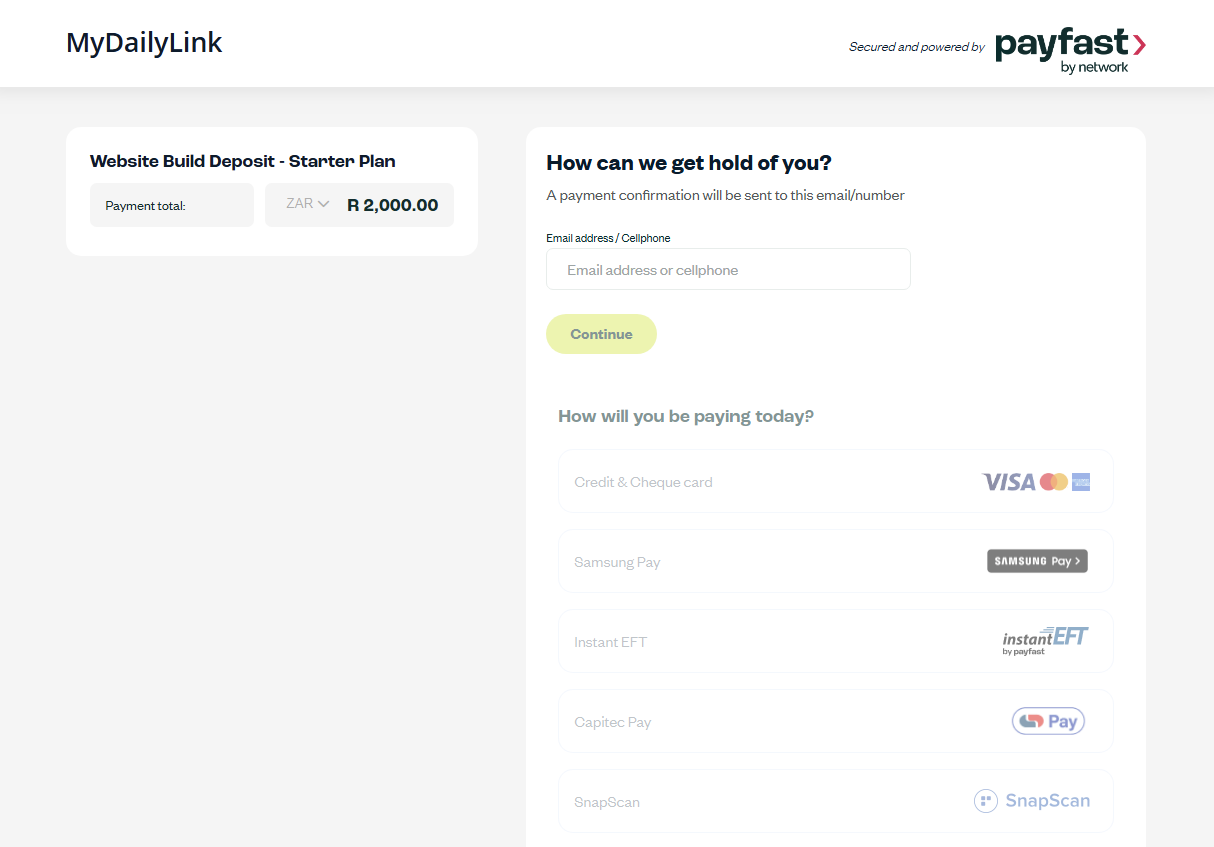The height and width of the screenshot is (847, 1214).
Task: Click the R 2,000.00 payment total amount
Action: tap(392, 205)
